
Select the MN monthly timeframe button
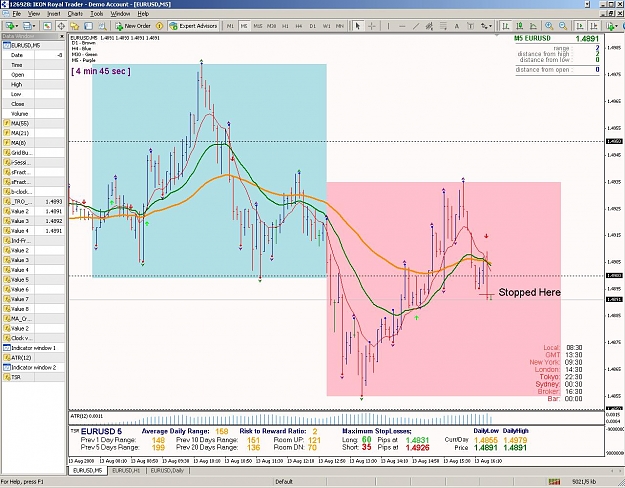[x=340, y=26]
